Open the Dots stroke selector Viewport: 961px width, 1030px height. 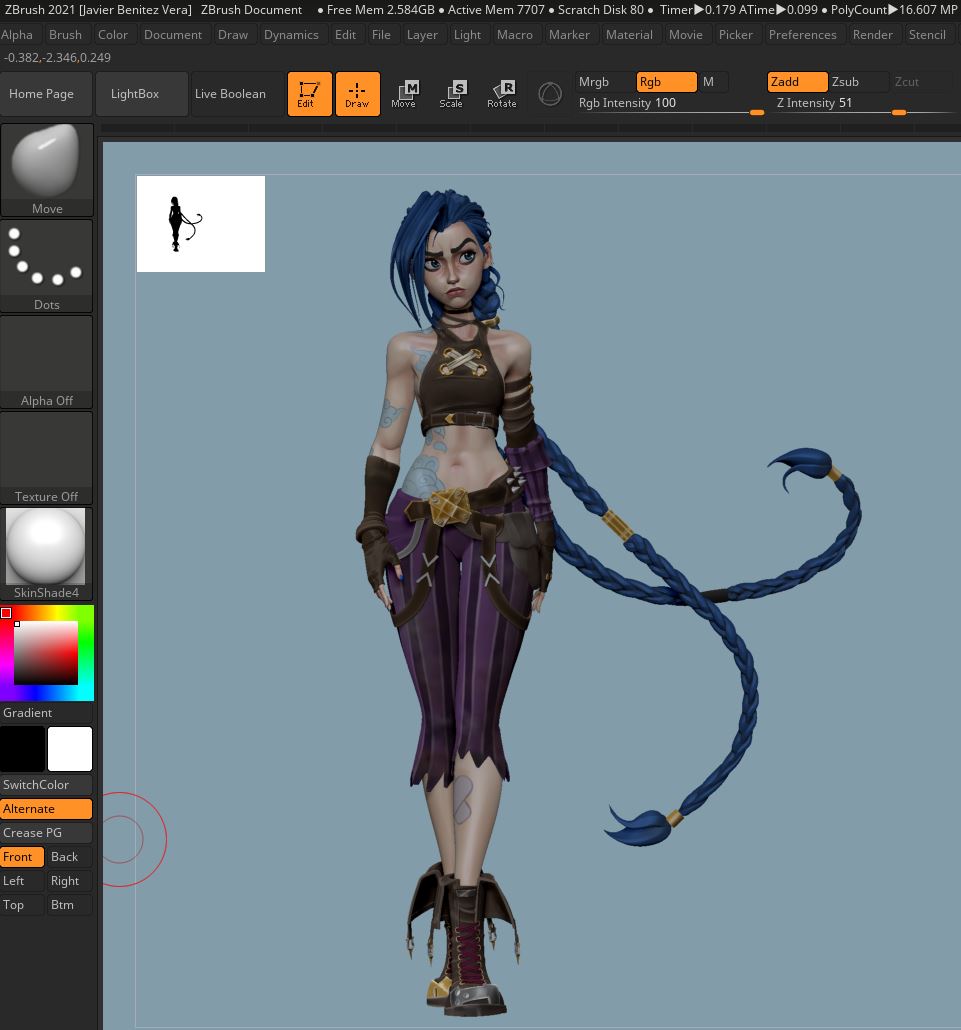(x=47, y=266)
